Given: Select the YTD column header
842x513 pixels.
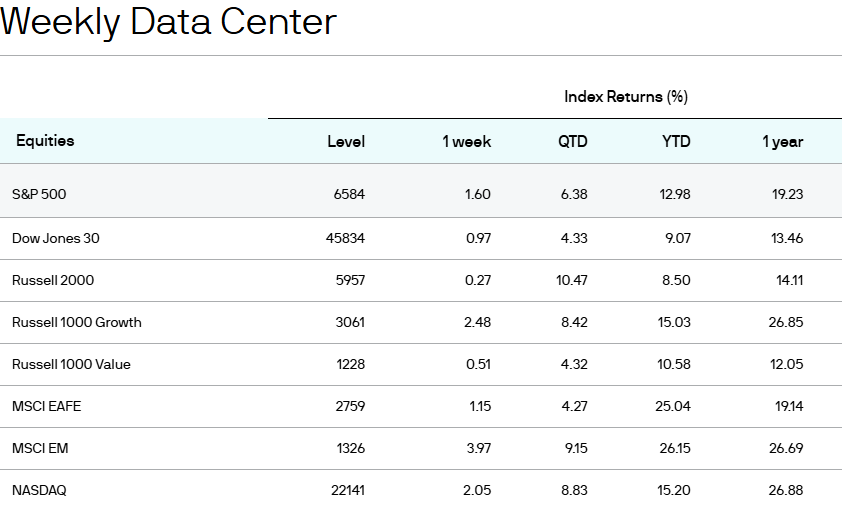Looking at the screenshot, I should [676, 142].
